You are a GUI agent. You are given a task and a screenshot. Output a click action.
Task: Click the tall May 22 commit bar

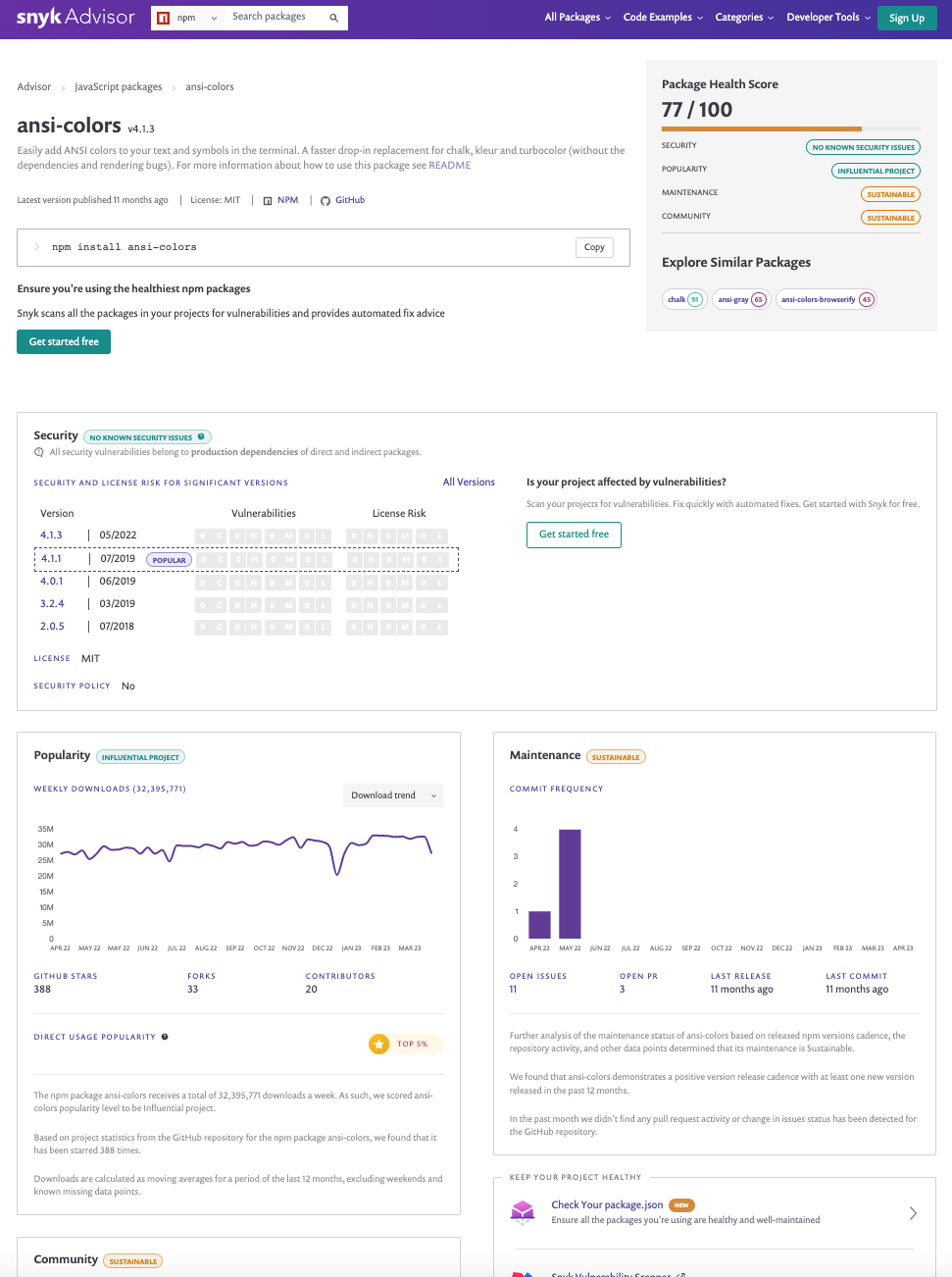570,884
